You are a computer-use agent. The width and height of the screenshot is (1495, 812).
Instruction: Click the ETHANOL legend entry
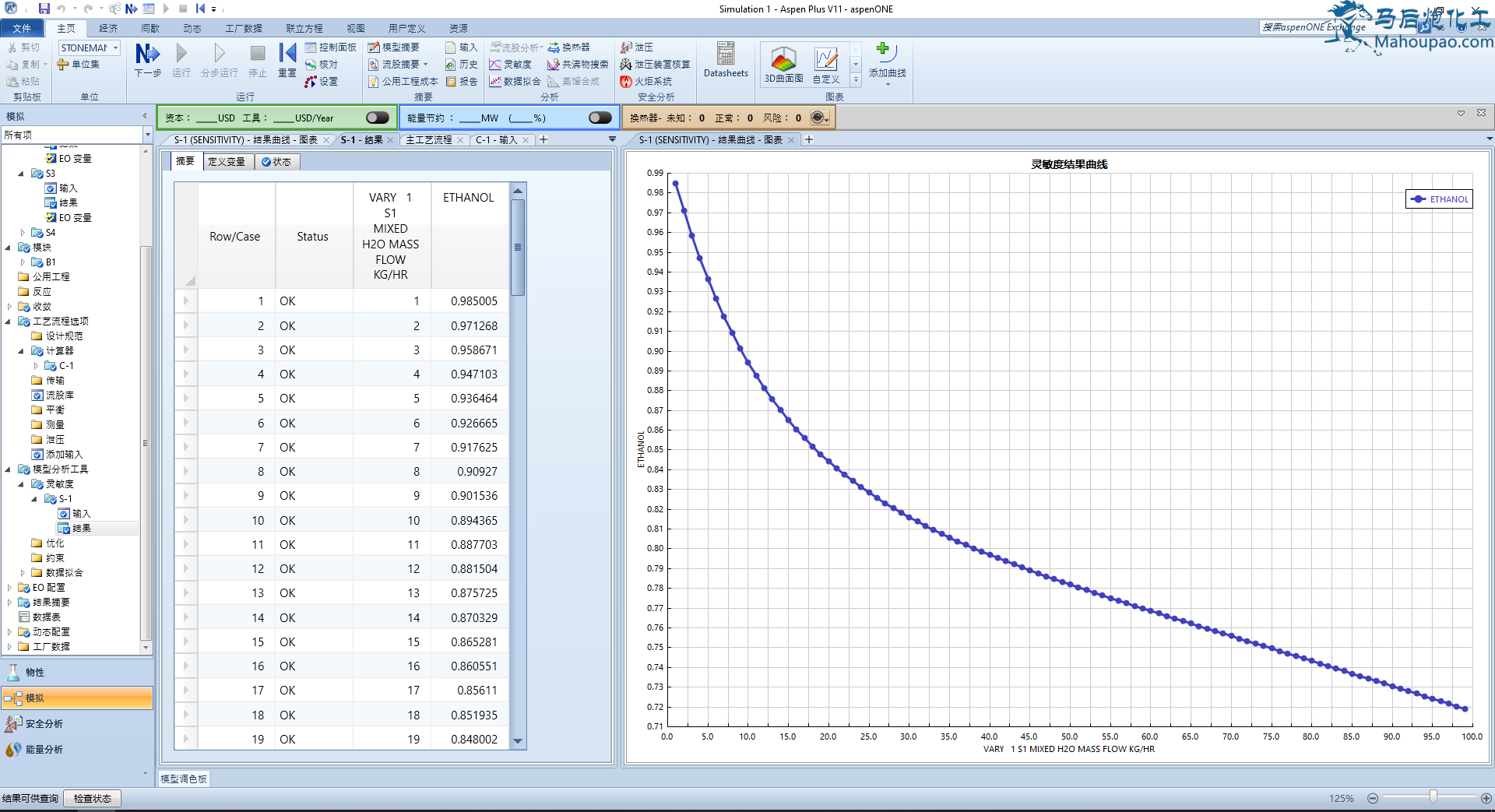pos(1440,199)
